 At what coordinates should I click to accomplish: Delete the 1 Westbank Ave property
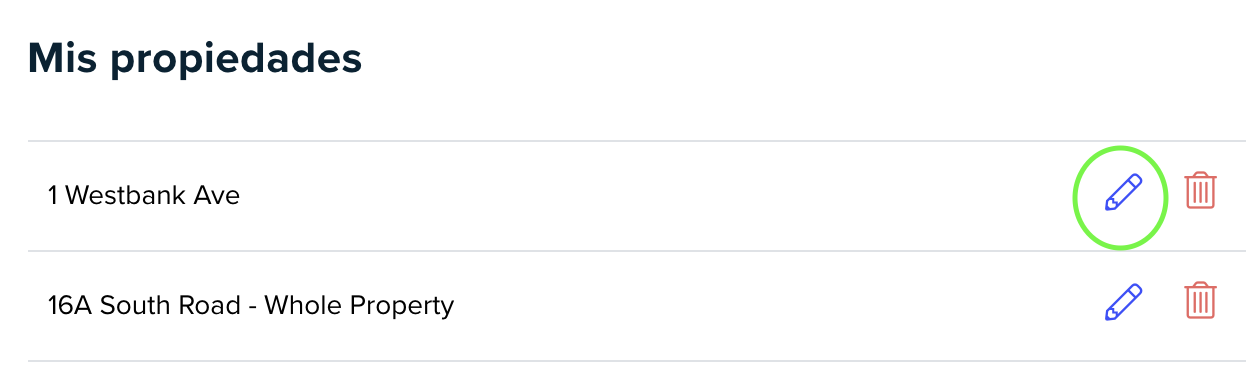pyautogui.click(x=1200, y=190)
